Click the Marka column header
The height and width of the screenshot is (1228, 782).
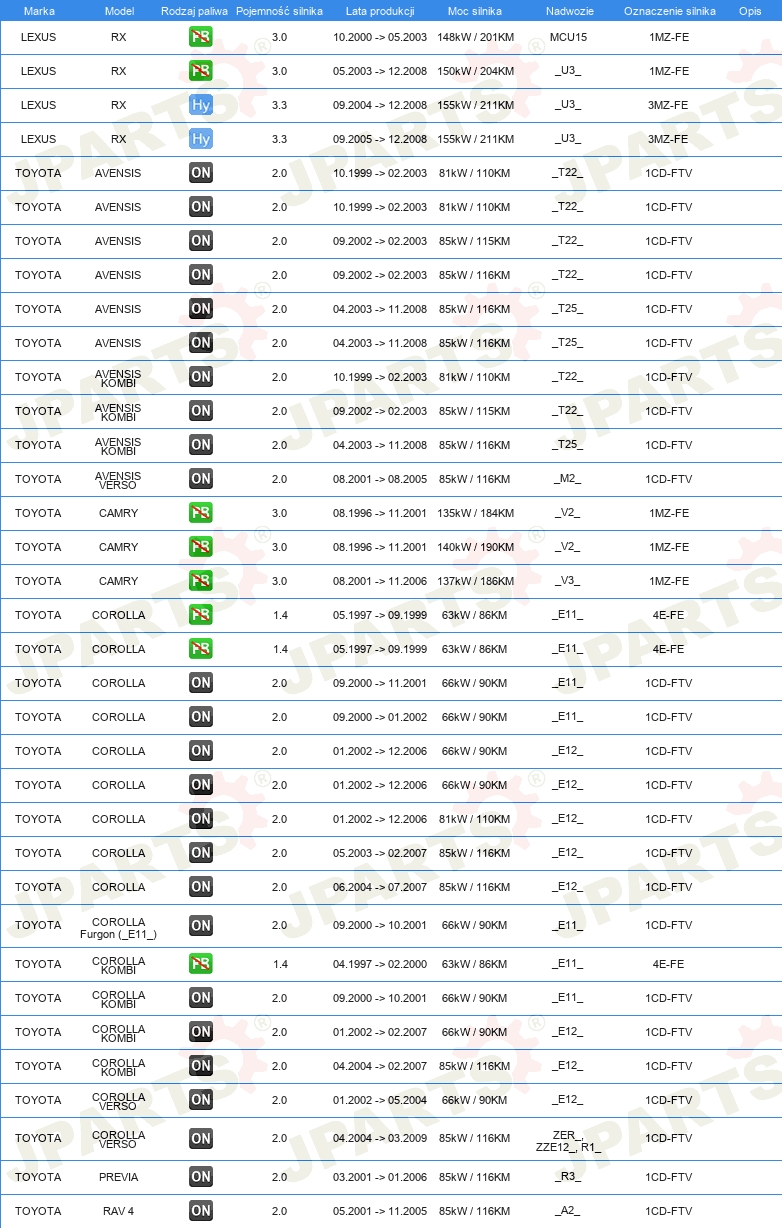[x=39, y=11]
